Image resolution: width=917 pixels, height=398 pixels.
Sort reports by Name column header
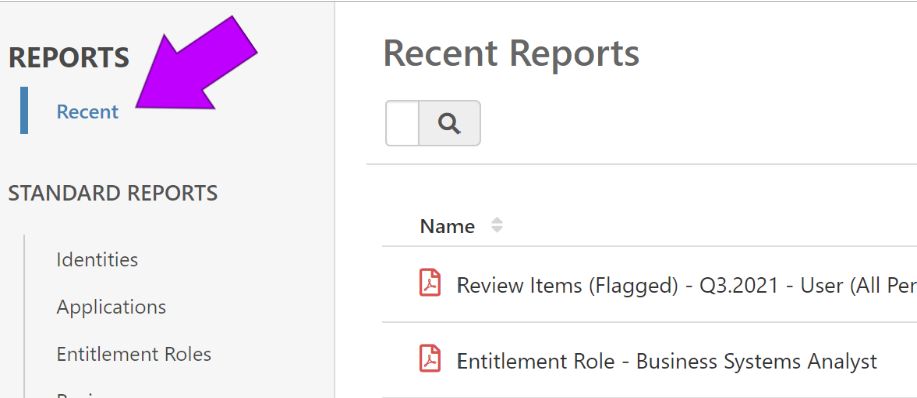click(x=447, y=226)
